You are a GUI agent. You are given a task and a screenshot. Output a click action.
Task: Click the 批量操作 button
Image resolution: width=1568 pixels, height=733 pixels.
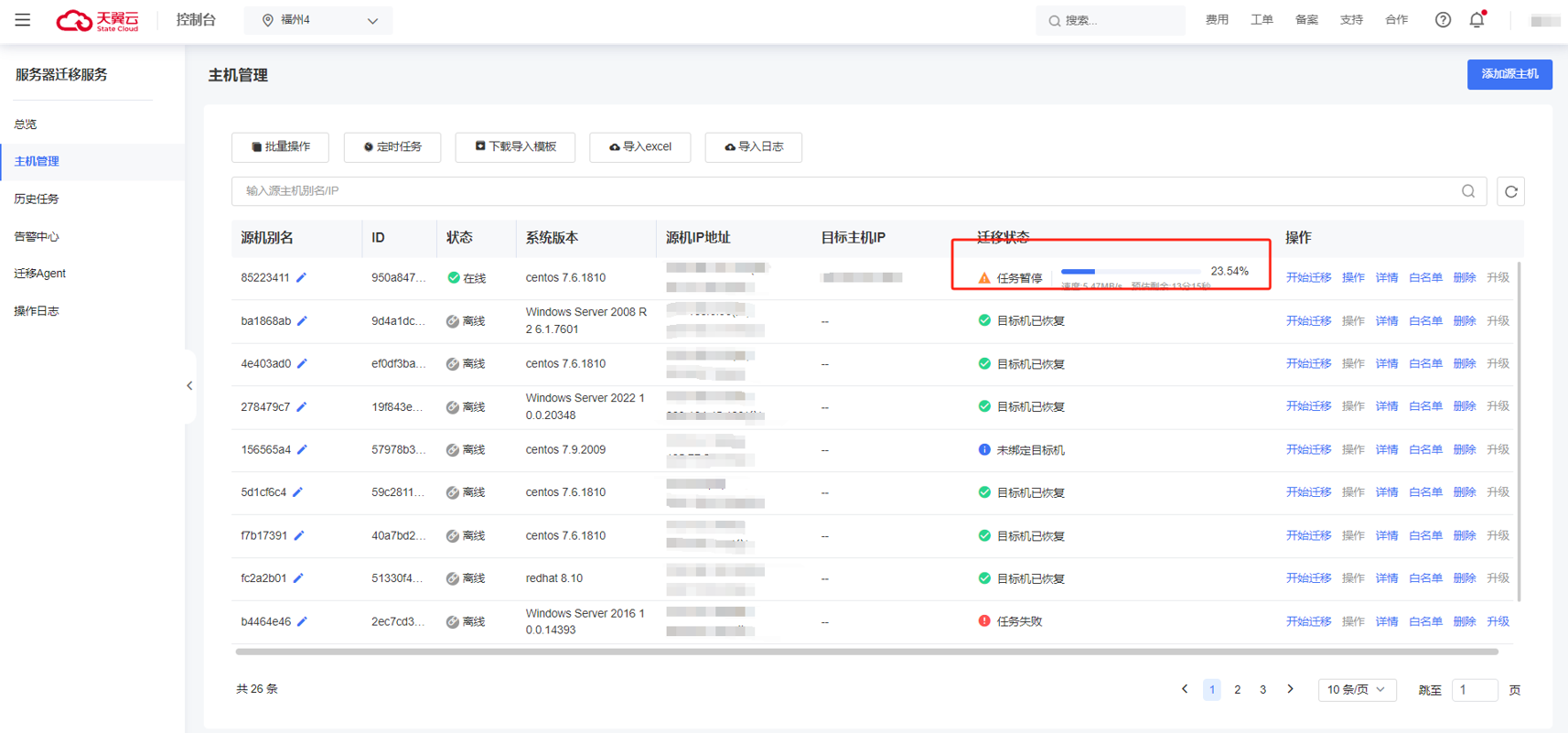[x=280, y=147]
